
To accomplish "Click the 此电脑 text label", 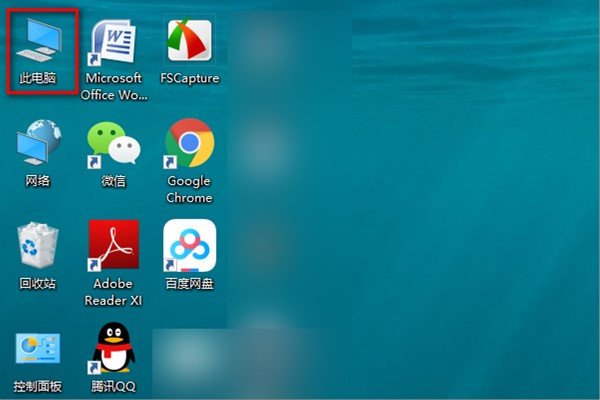I will (38, 78).
